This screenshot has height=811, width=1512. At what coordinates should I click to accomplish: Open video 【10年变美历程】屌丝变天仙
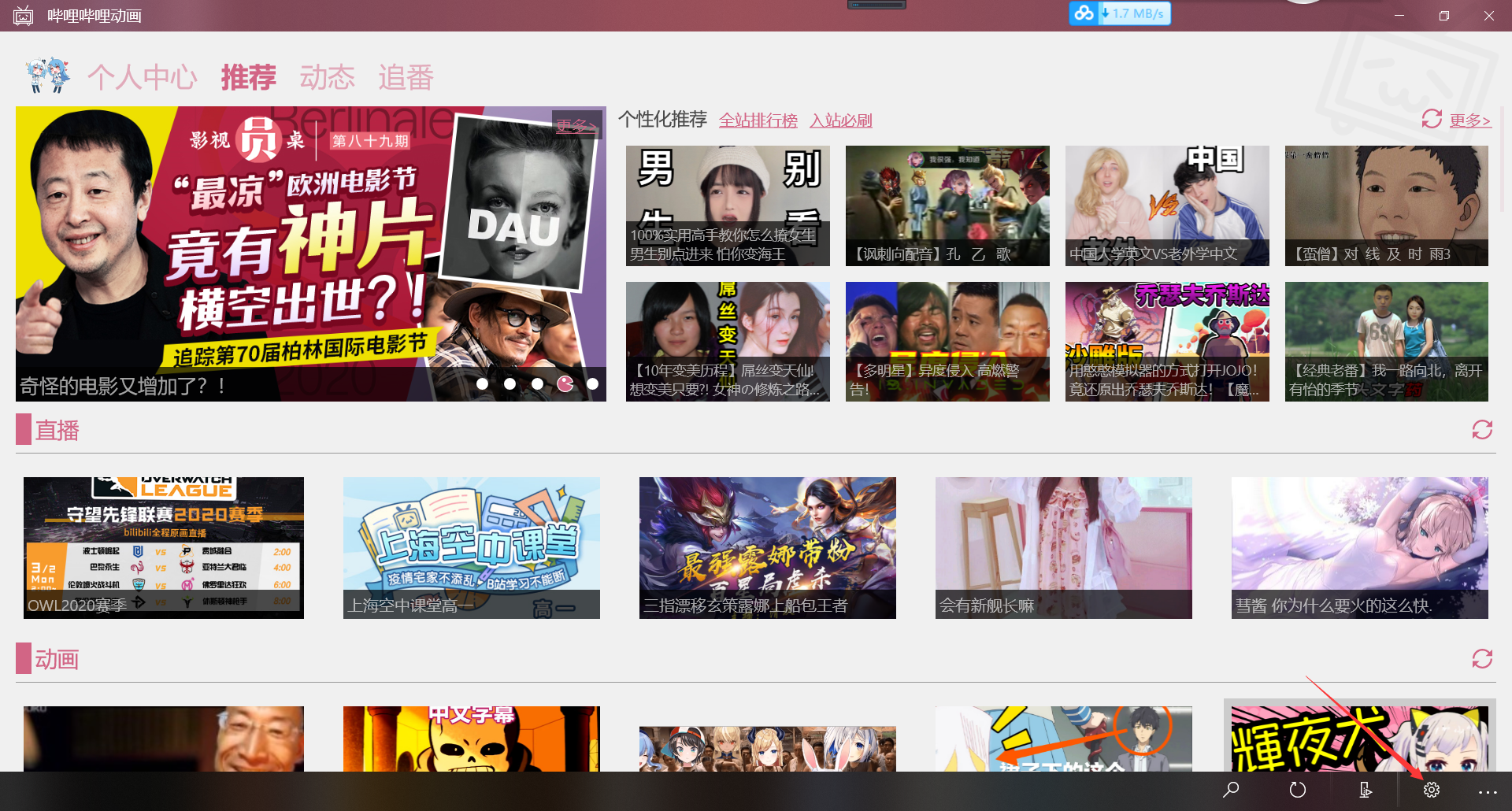tap(728, 342)
